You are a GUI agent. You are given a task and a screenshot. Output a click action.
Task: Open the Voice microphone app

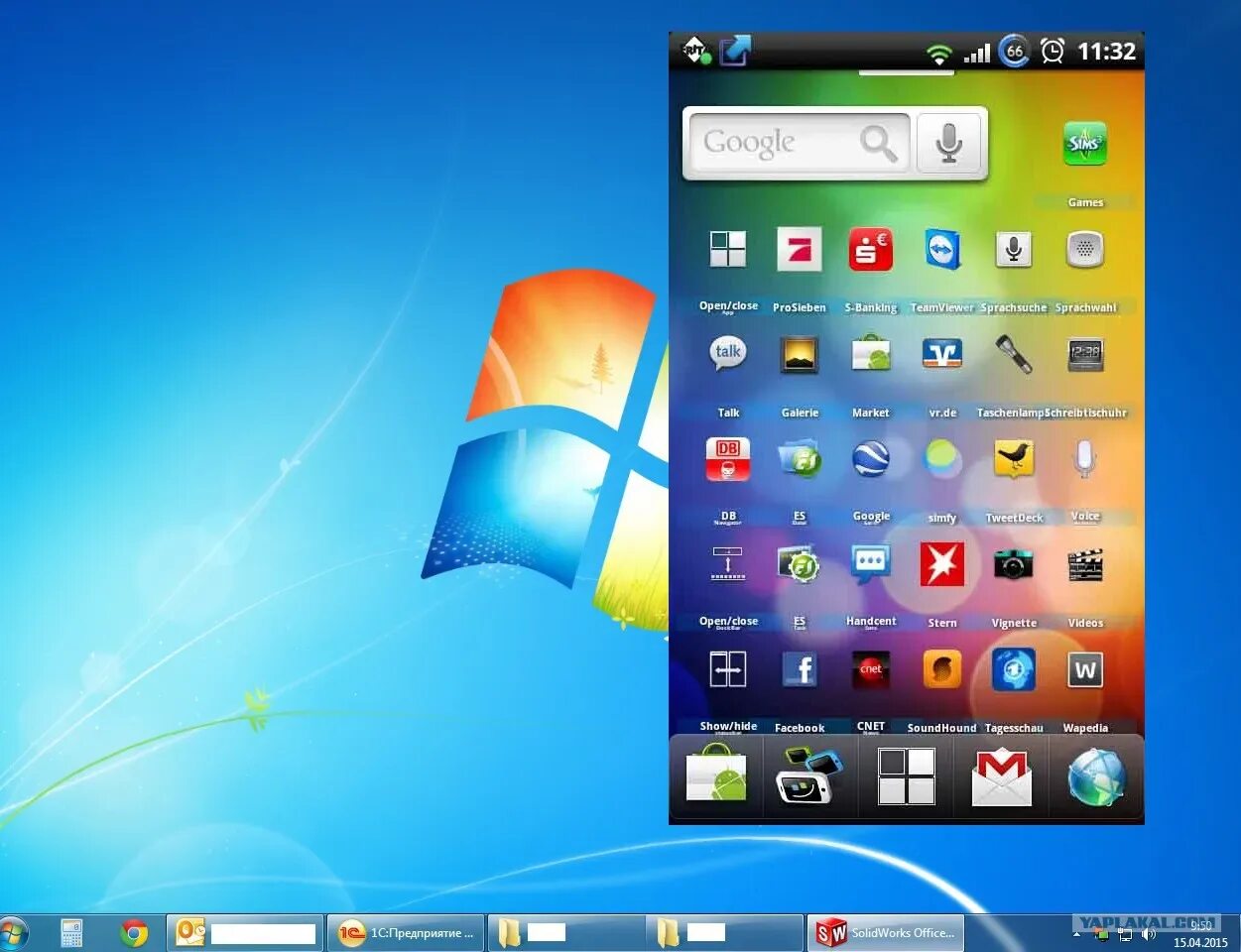(x=1085, y=458)
